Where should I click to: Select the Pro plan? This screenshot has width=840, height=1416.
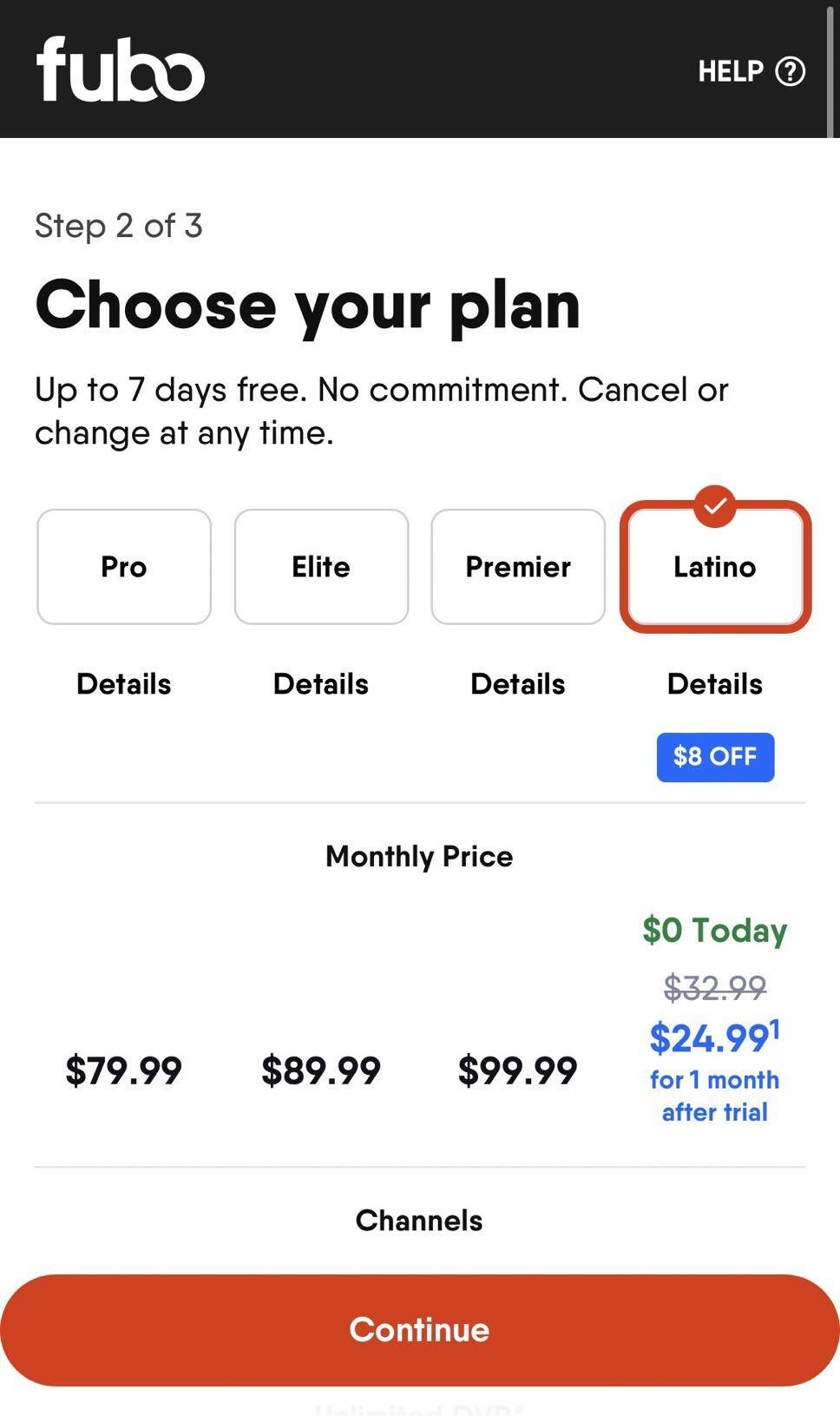pyautogui.click(x=124, y=567)
